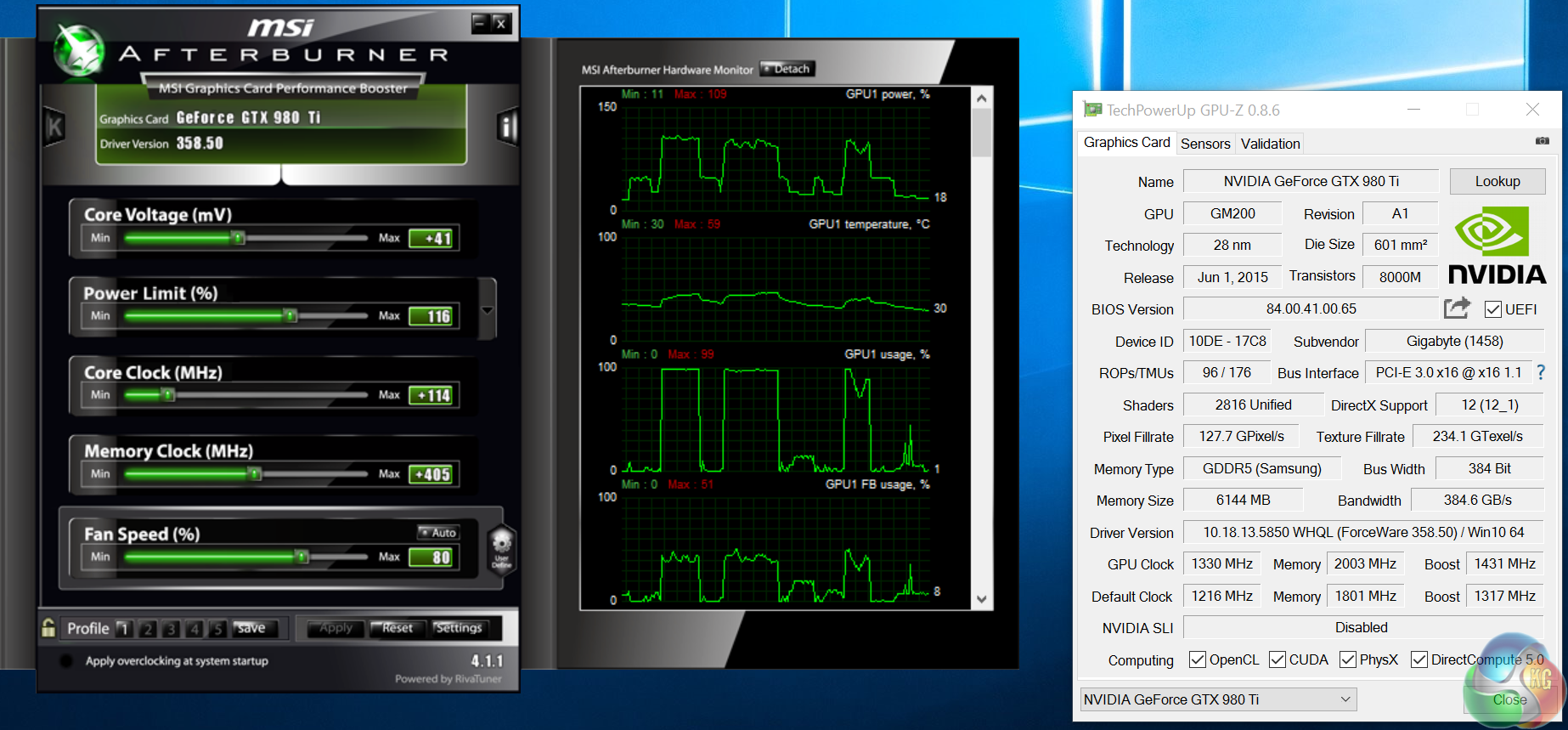Screen dimensions: 1568x730
Task: Toggle the fan speed Auto button
Action: [438, 533]
